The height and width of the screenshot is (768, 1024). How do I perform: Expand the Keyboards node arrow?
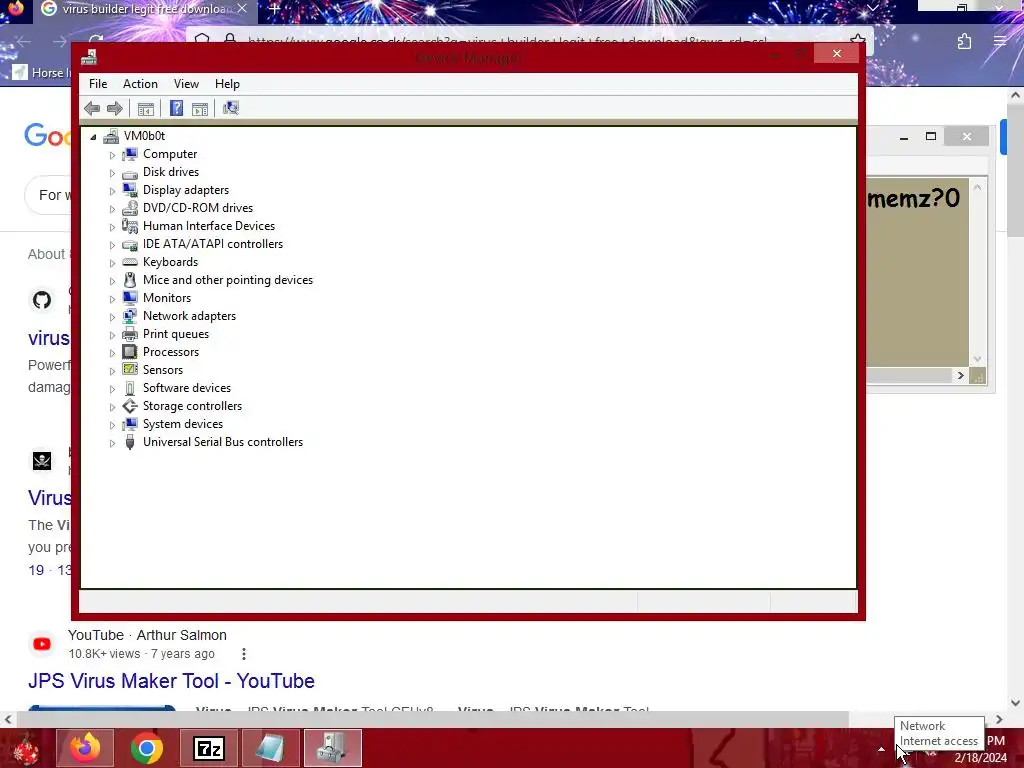click(x=112, y=263)
